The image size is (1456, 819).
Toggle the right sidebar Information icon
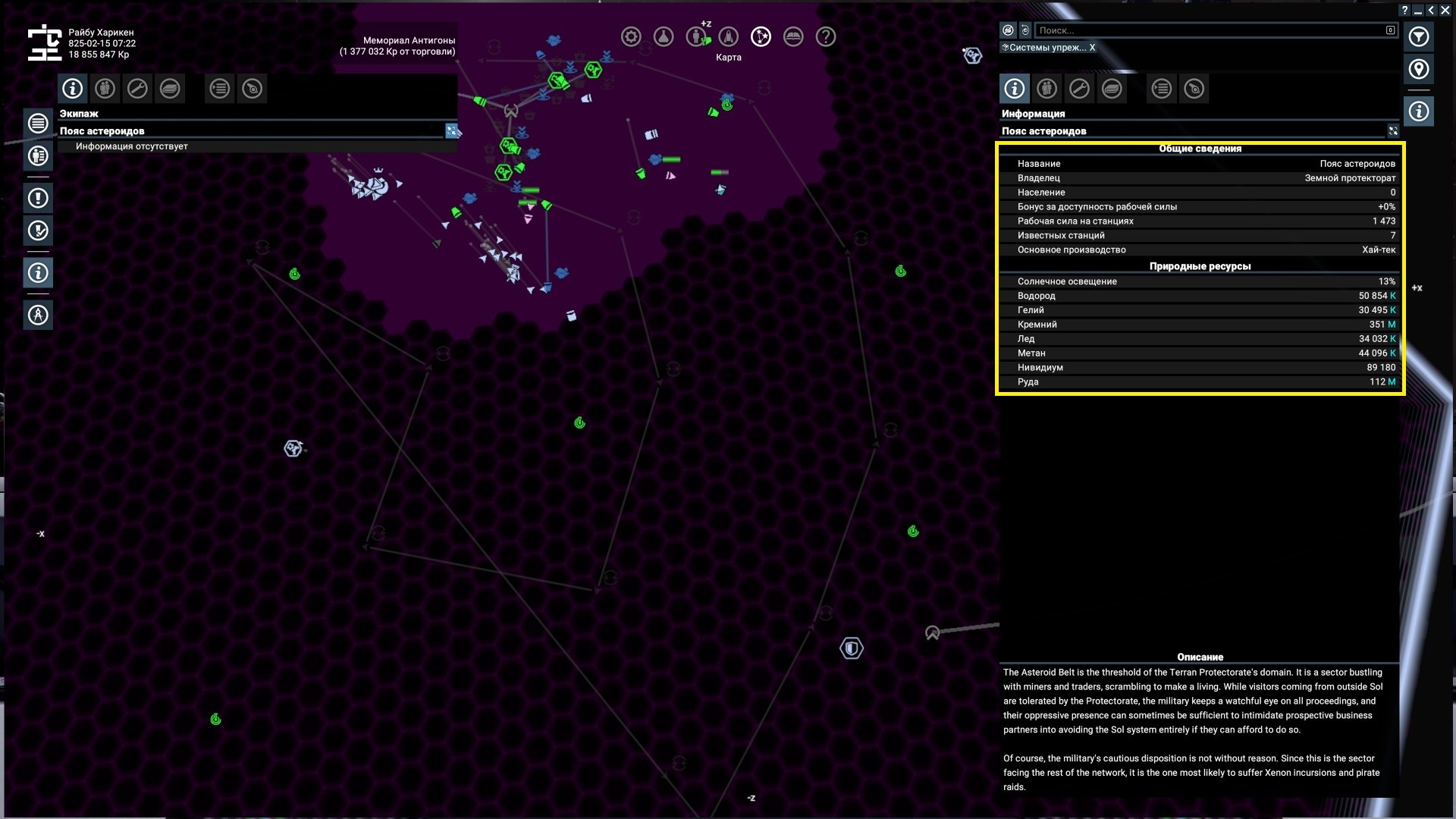click(x=1419, y=111)
